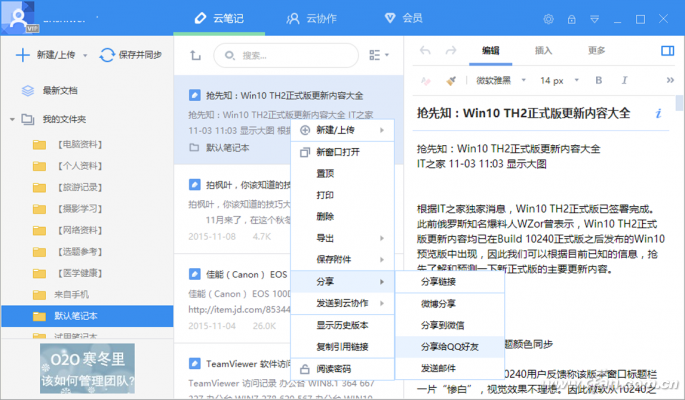The height and width of the screenshot is (400, 685).
Task: Choose 新建/上传 in context menu
Action: (x=342, y=130)
